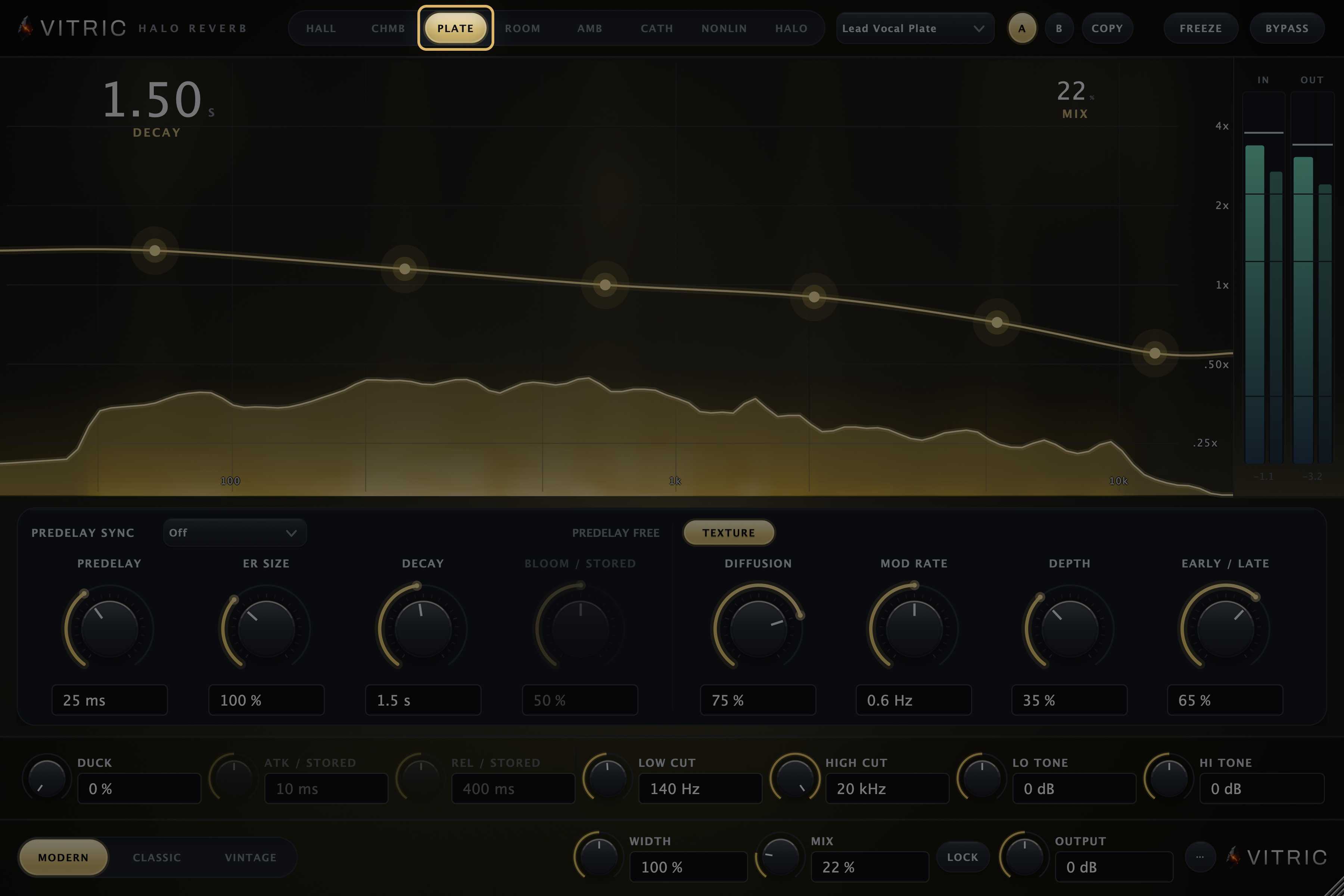1344x896 pixels.
Task: Open the three-dots options menu
Action: pyautogui.click(x=1200, y=856)
